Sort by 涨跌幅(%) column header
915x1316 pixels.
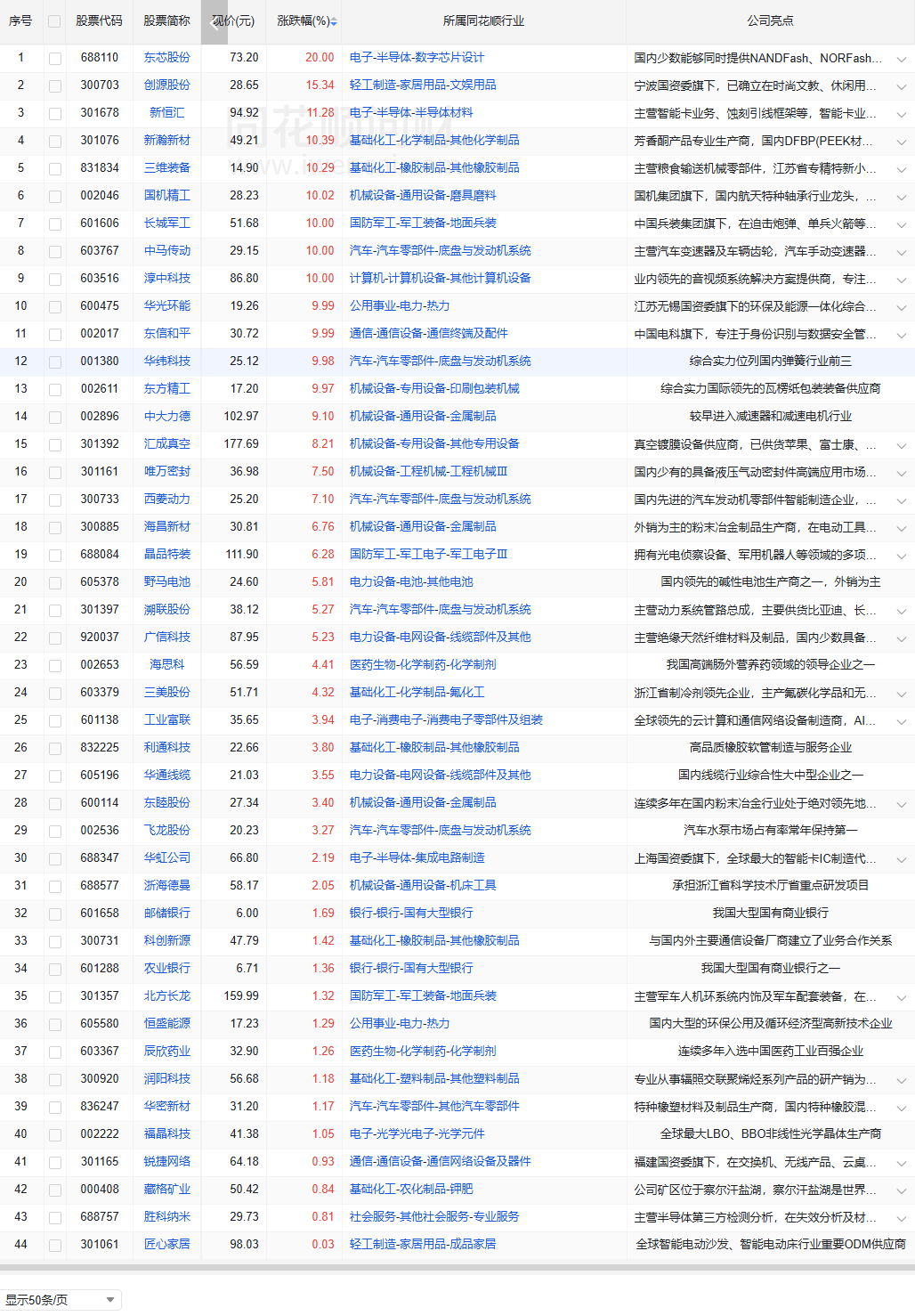tap(304, 20)
